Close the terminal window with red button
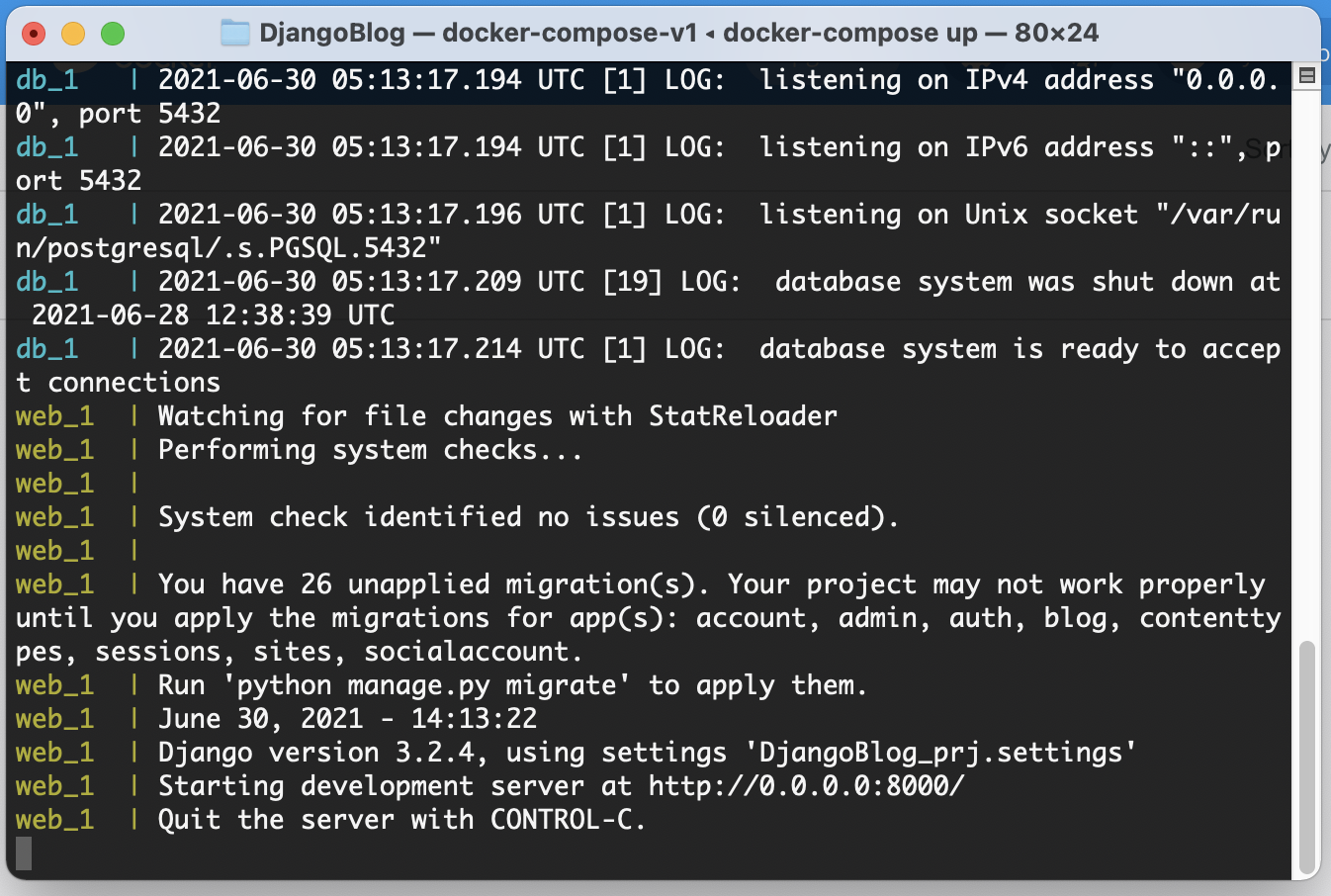This screenshot has height=896, width=1331. pos(34,34)
